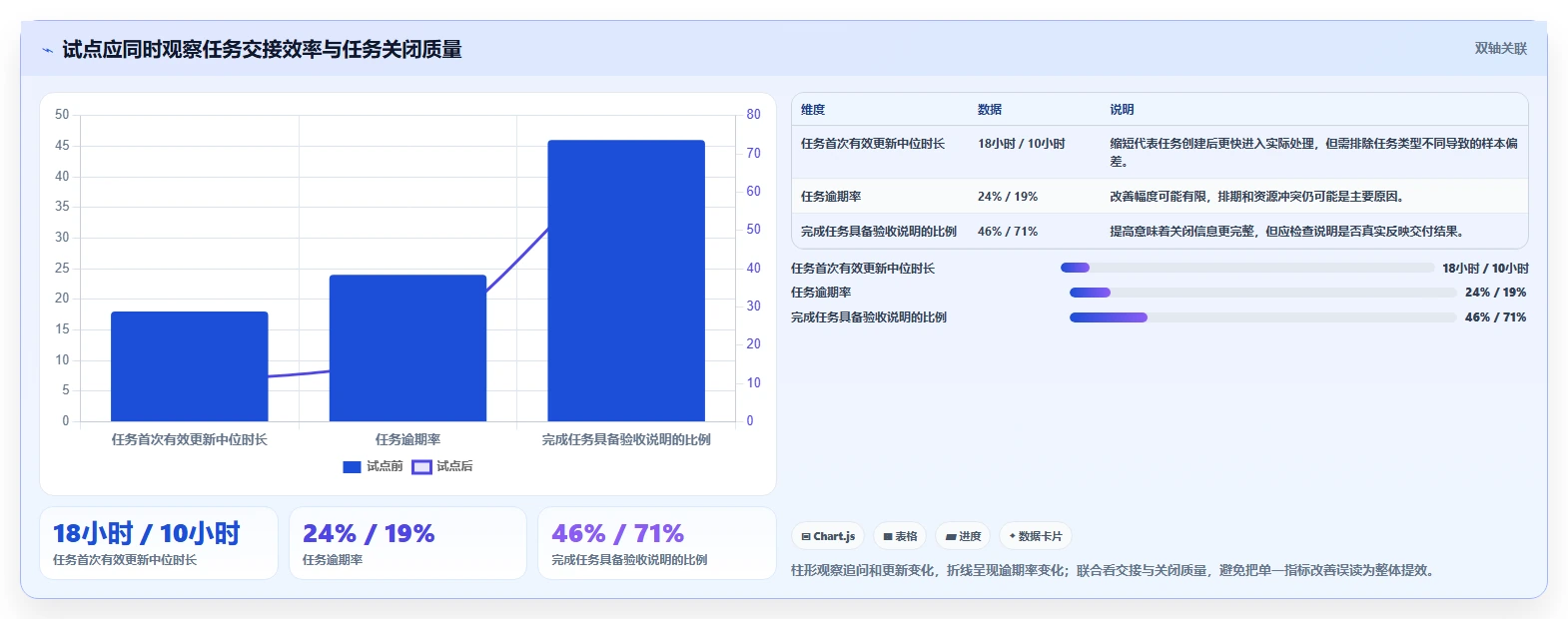
Task: Click the 双轴关联 label in the header
Action: tap(1501, 48)
